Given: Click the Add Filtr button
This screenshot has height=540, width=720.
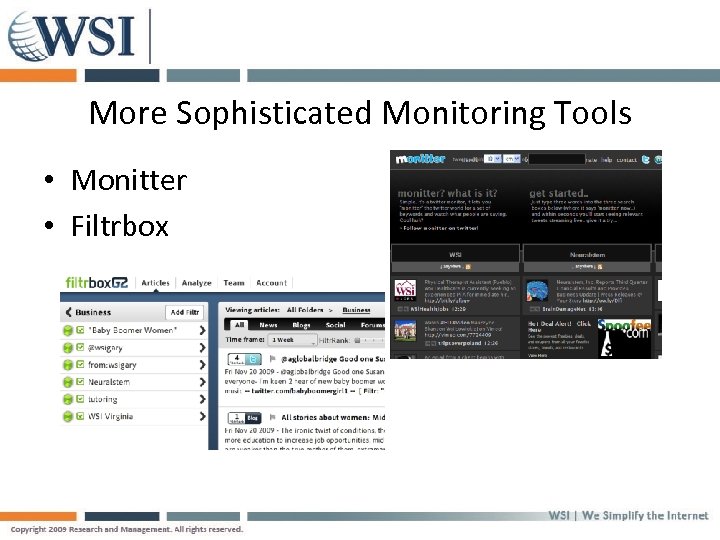Looking at the screenshot, I should [x=185, y=312].
